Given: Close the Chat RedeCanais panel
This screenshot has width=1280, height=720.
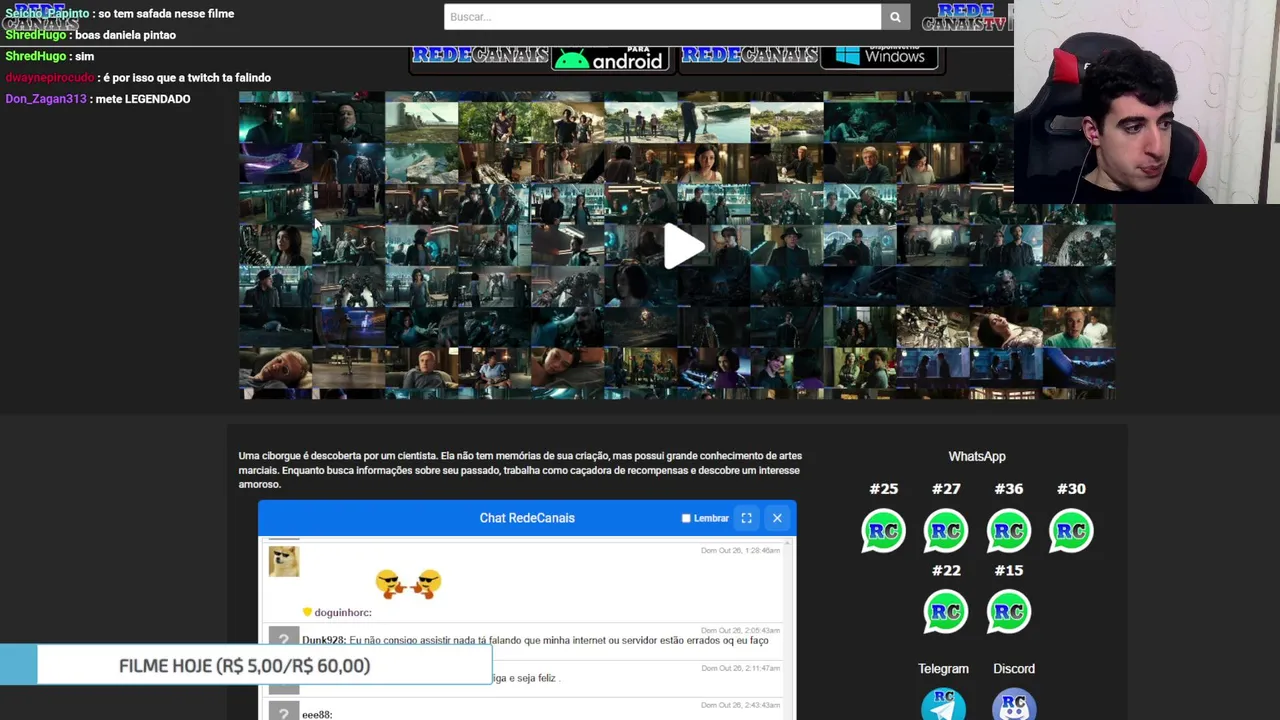Looking at the screenshot, I should pos(777,518).
